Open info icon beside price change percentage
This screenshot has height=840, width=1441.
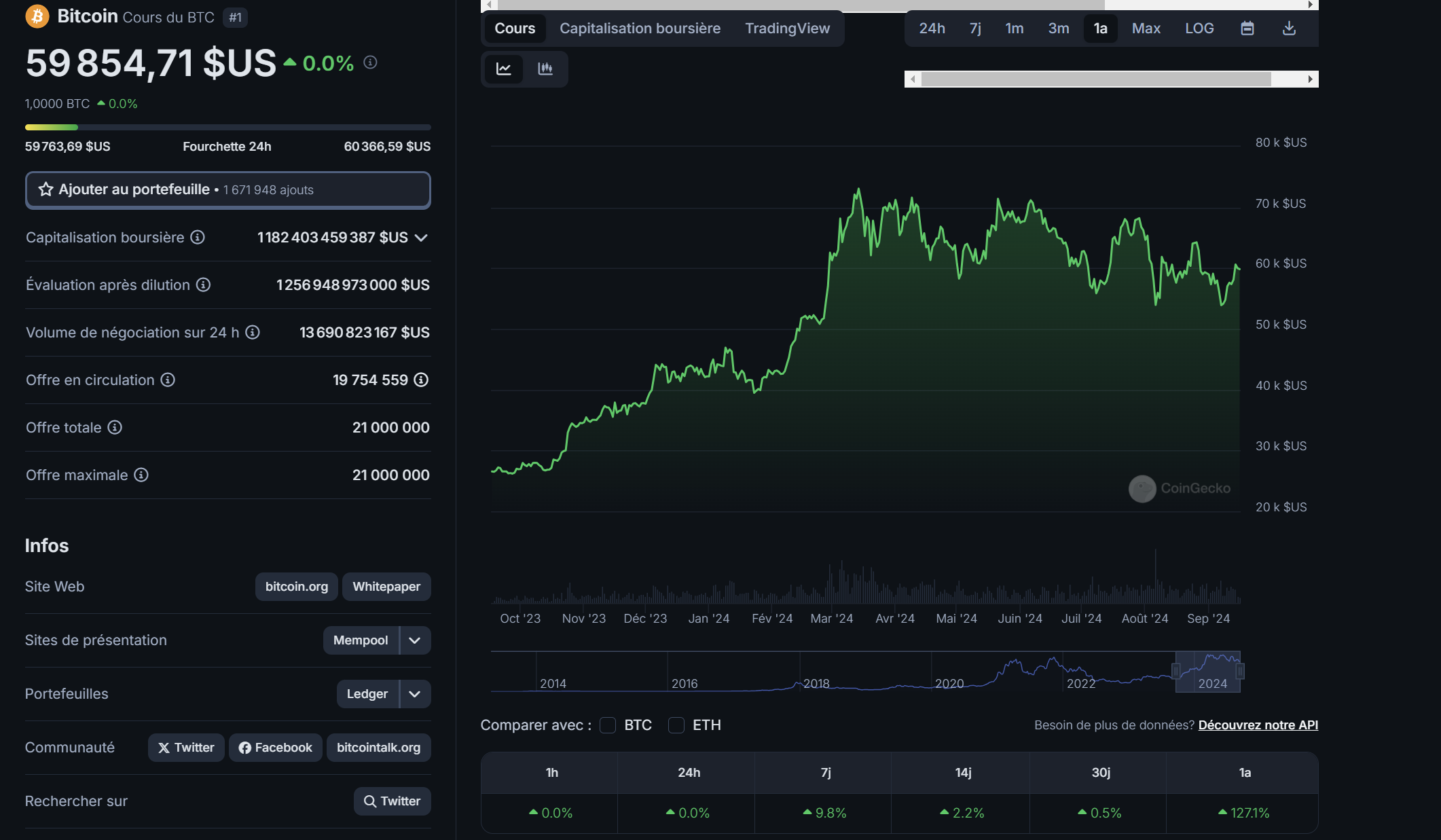(370, 62)
